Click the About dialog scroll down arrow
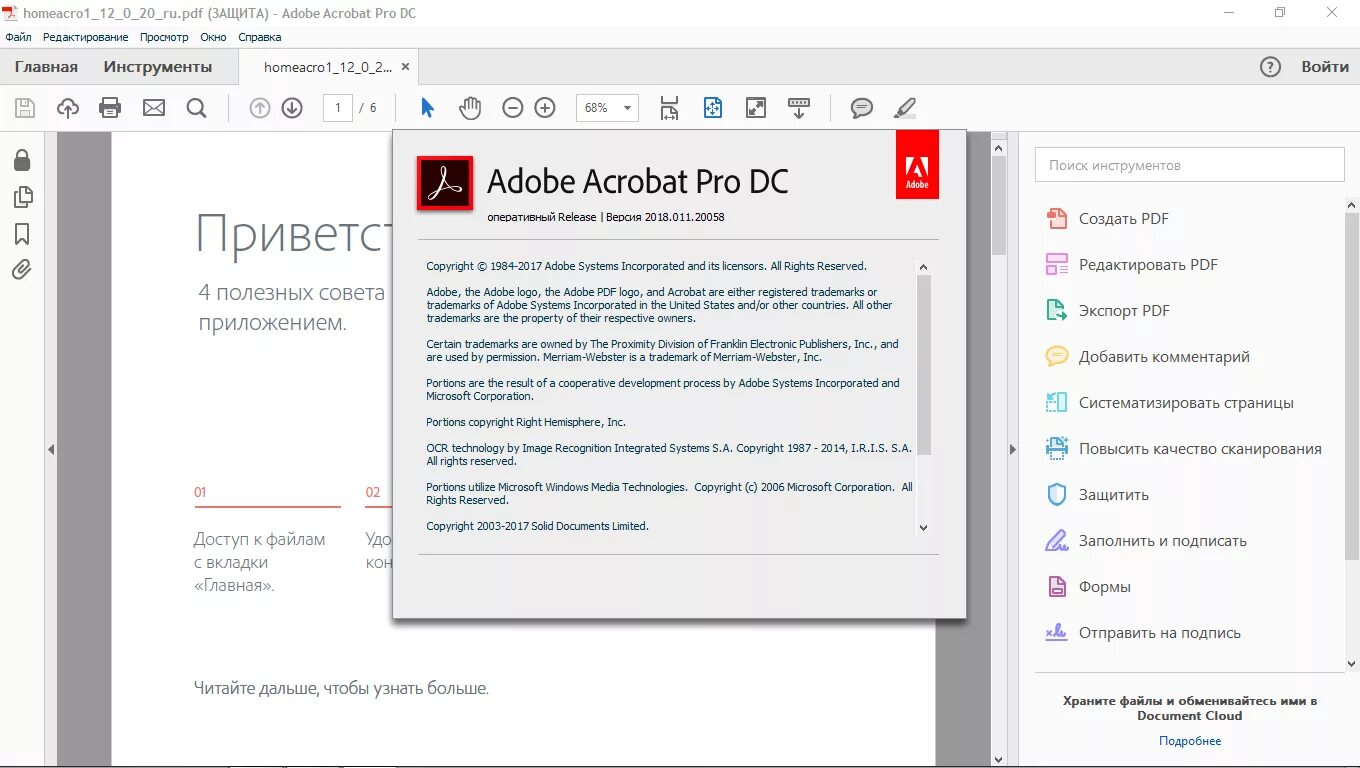The height and width of the screenshot is (768, 1360). 923,527
